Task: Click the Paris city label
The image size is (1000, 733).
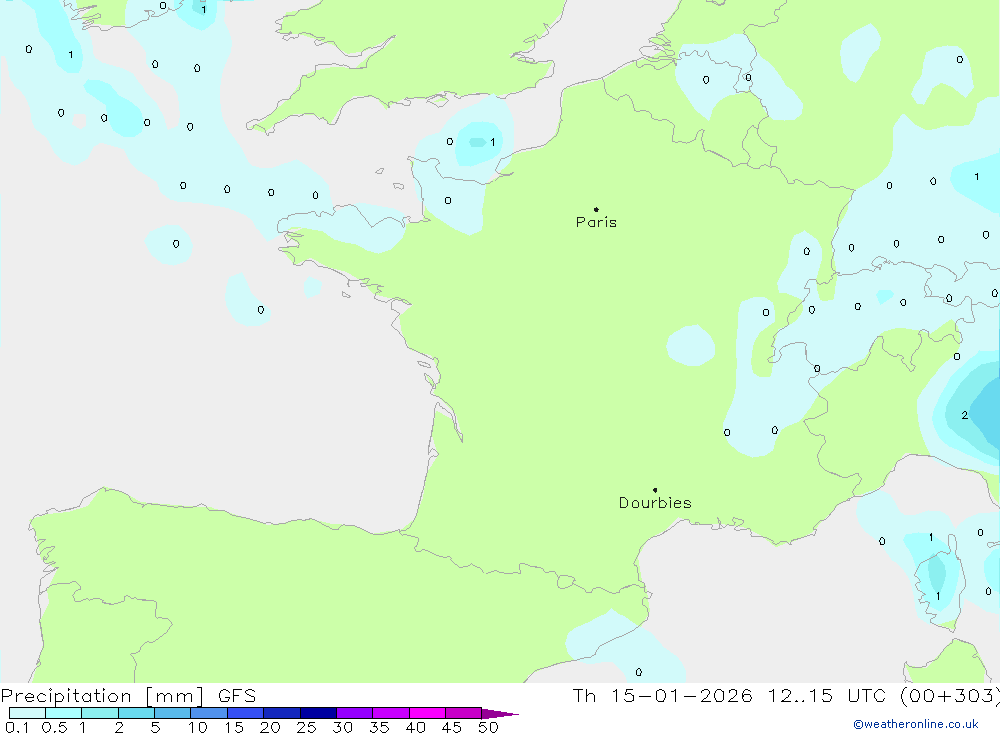Action: pos(596,222)
